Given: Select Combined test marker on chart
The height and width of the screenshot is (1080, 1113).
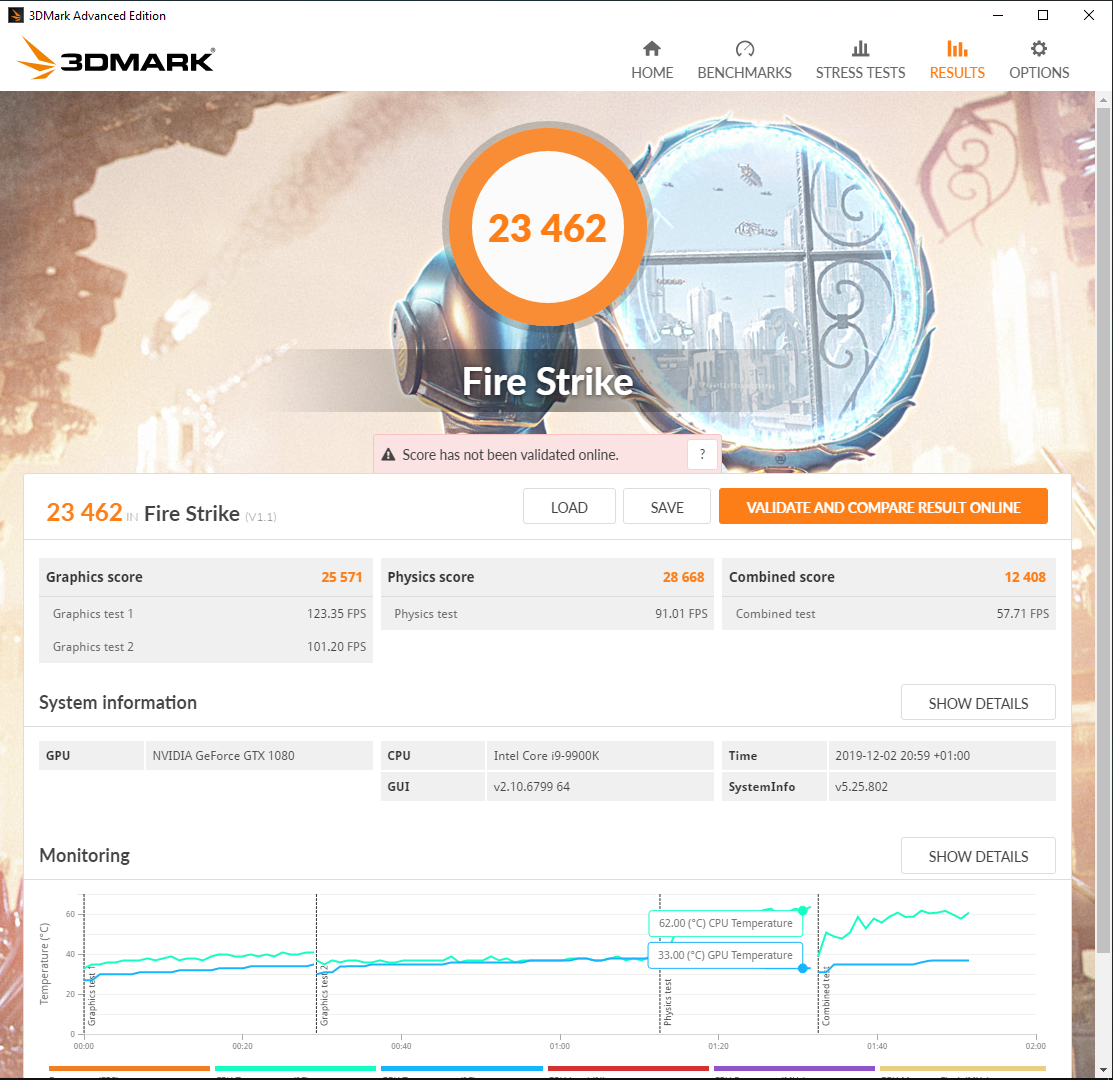Looking at the screenshot, I should click(x=826, y=998).
